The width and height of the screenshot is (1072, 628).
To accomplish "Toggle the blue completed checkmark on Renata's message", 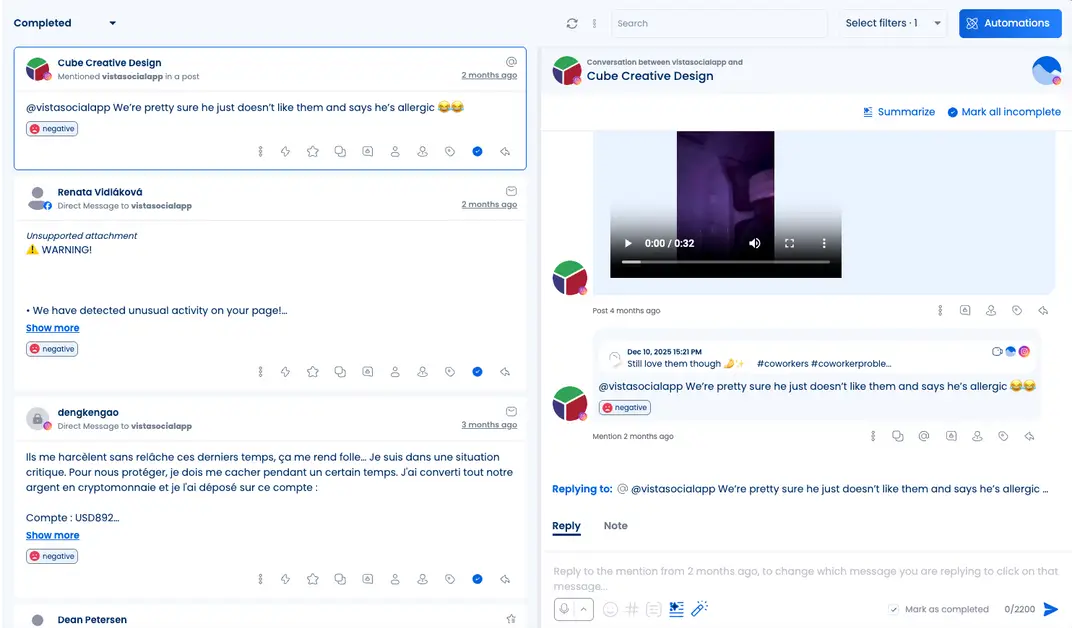I will 477,371.
